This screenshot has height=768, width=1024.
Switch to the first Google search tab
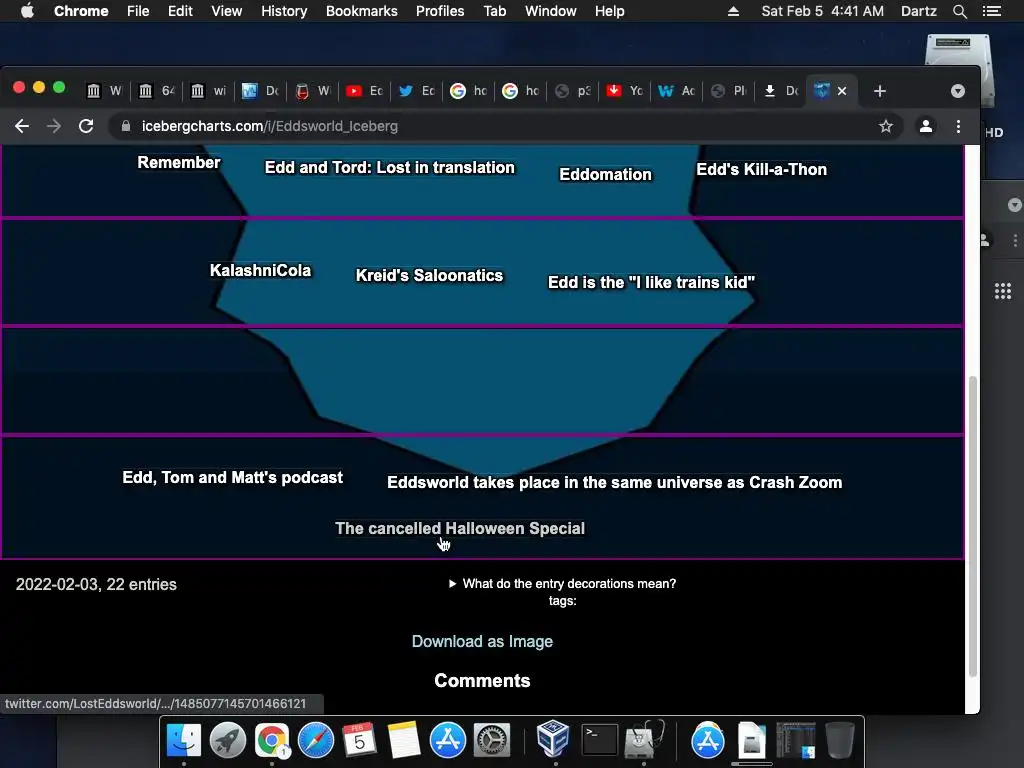(468, 91)
